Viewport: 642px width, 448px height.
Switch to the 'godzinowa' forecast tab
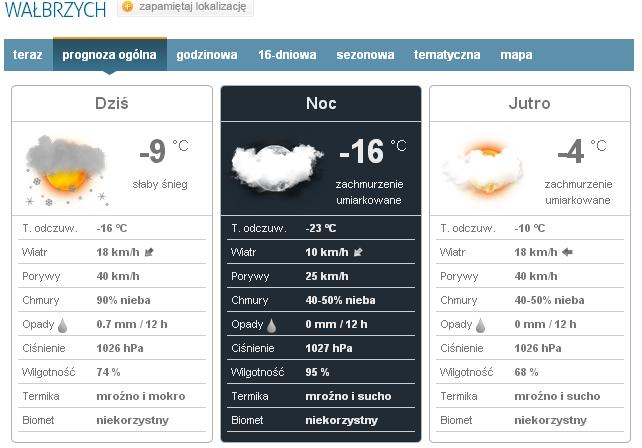(x=207, y=55)
